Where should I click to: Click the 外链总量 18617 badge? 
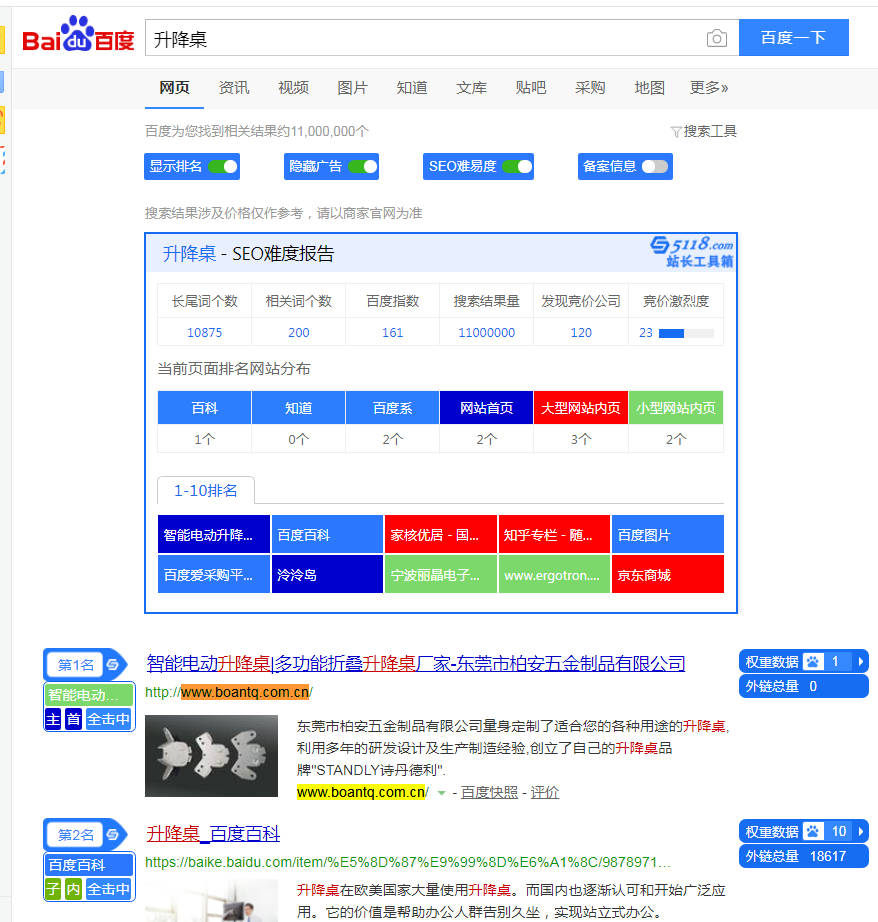804,856
